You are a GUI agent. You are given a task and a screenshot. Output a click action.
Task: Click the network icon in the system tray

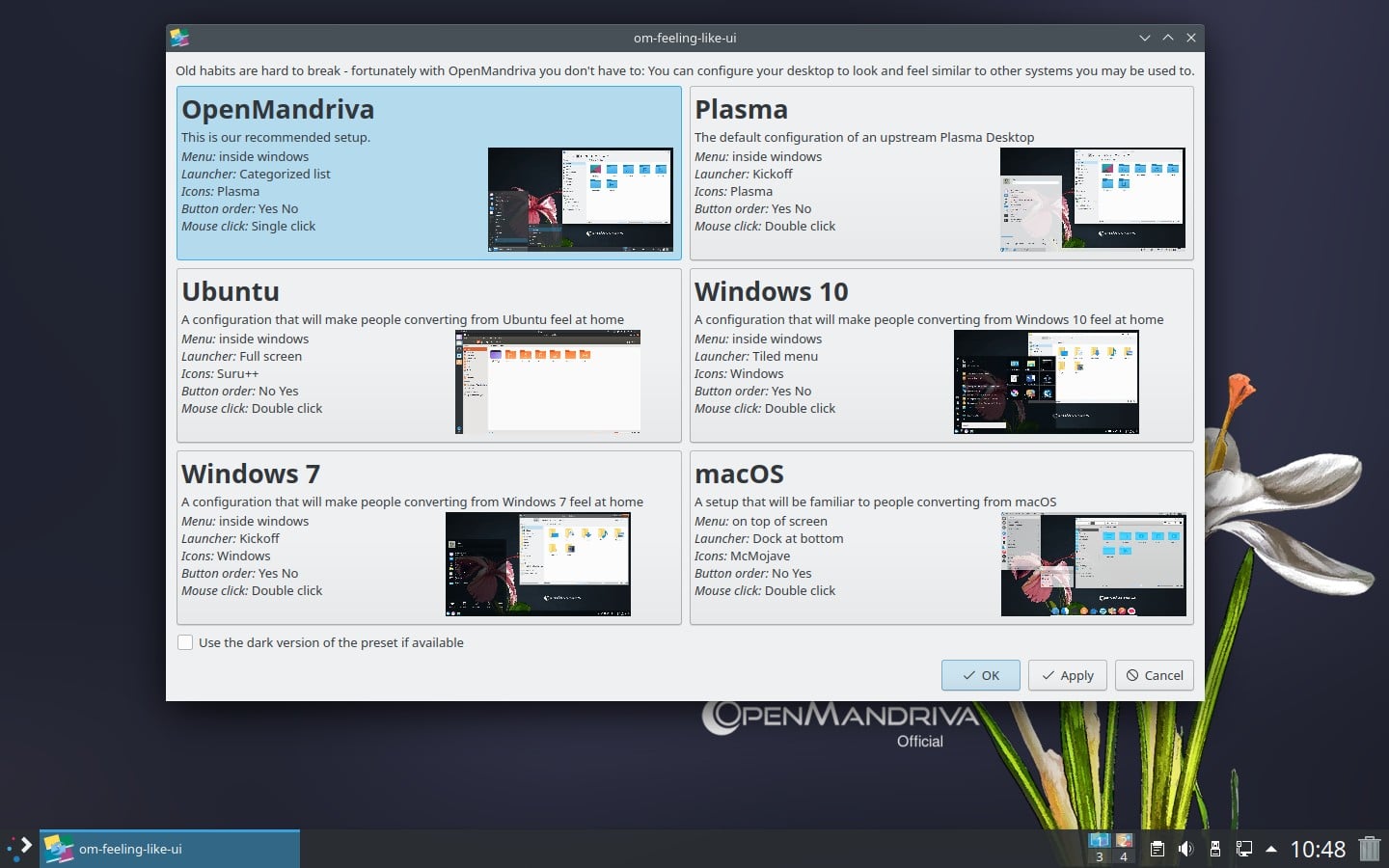tap(1244, 851)
